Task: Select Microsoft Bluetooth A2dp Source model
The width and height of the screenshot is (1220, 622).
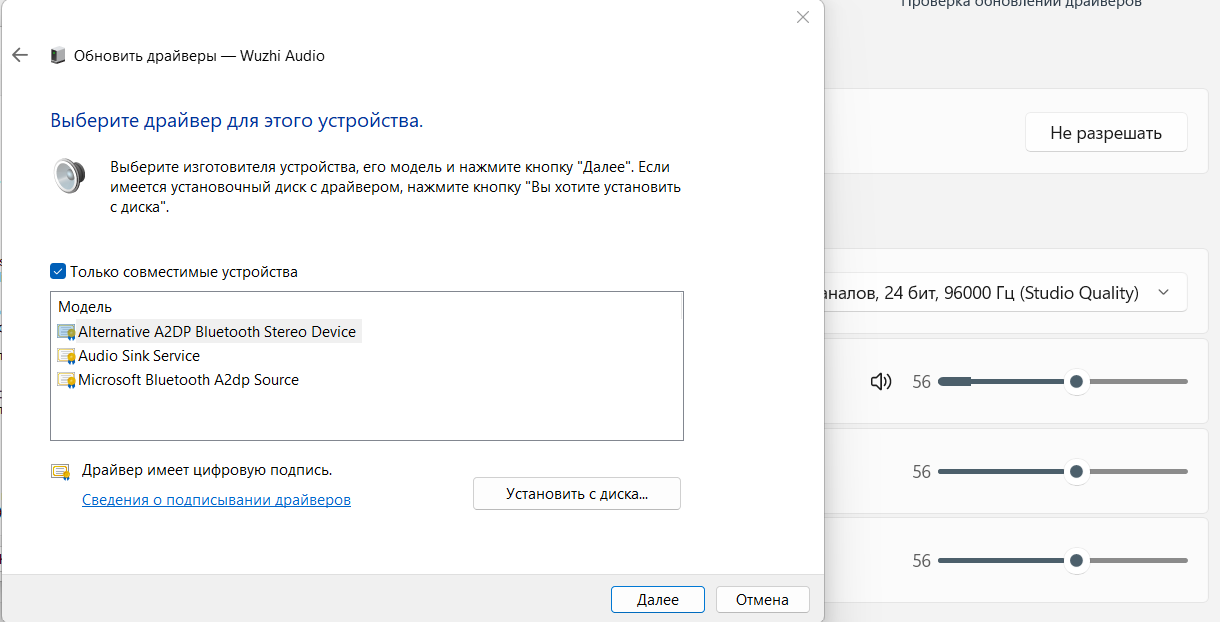Action: click(188, 380)
